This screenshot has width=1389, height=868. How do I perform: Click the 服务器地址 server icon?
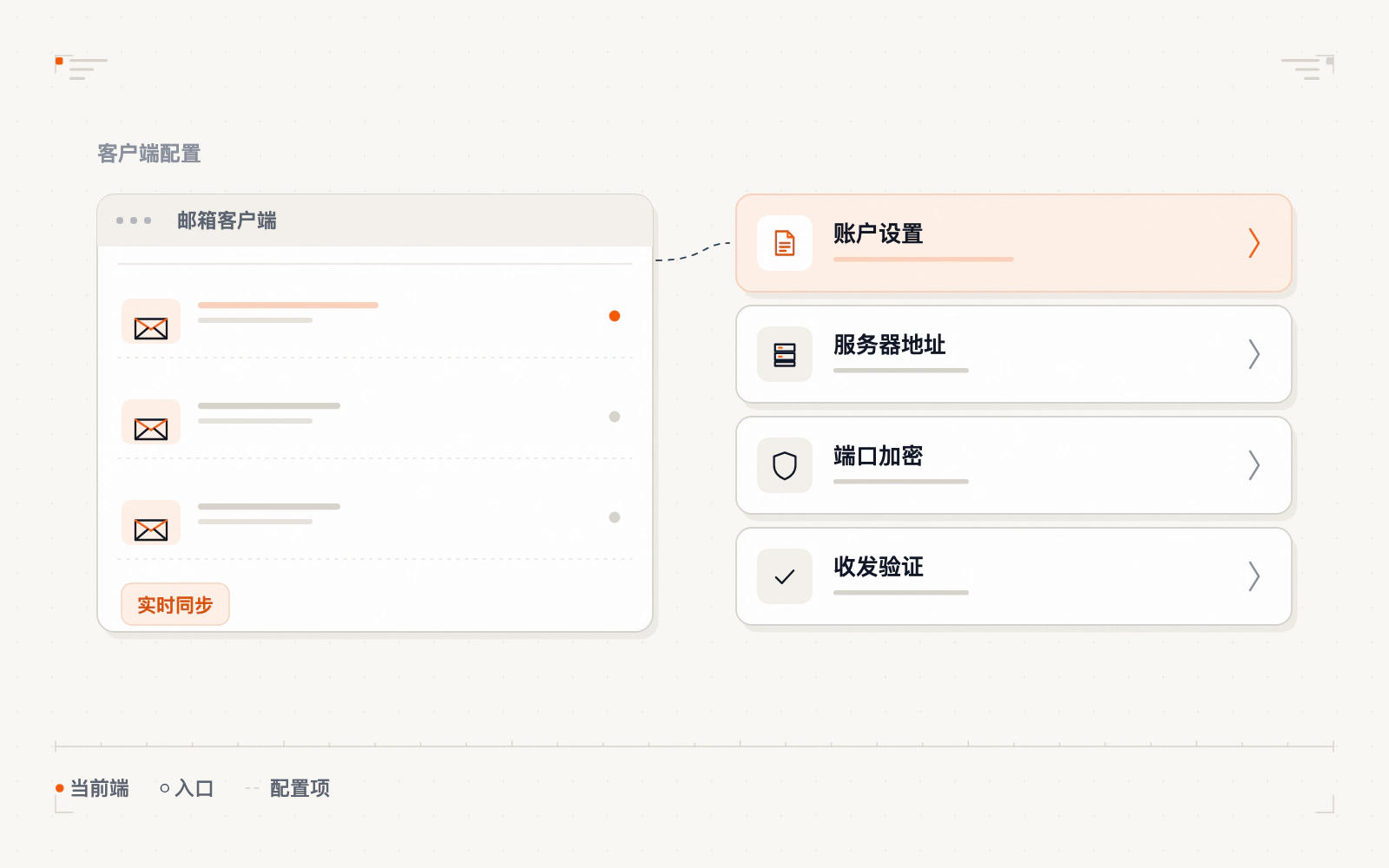point(785,354)
